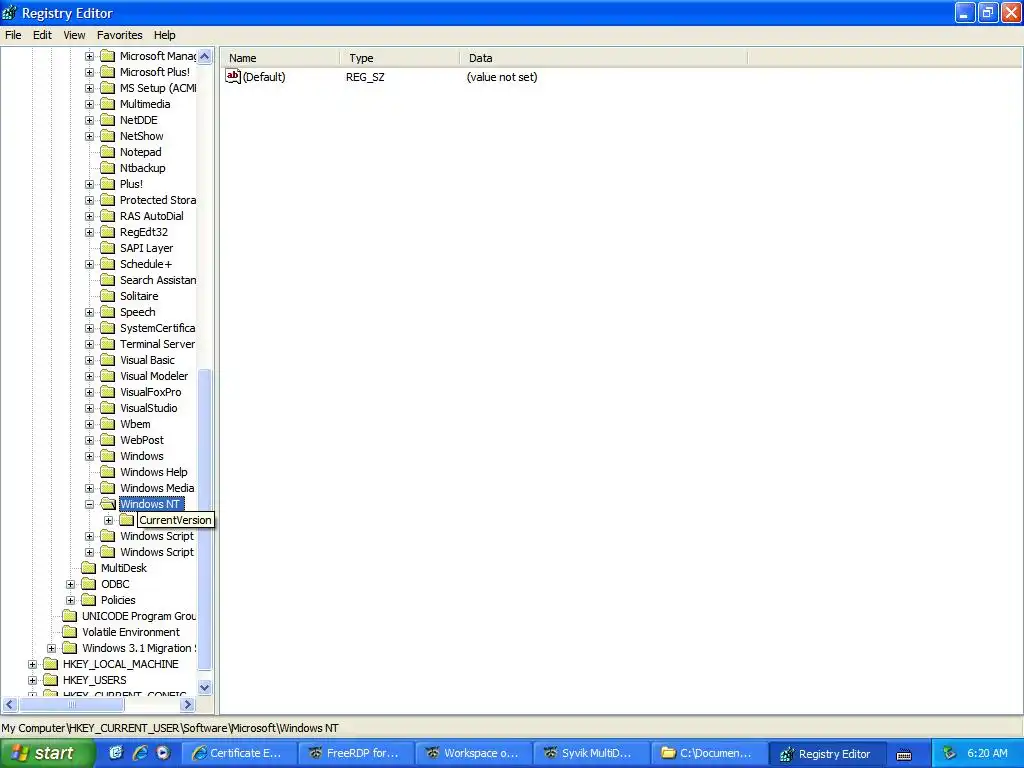The width and height of the screenshot is (1024, 768).
Task: Expand the Wbem key
Action: (x=89, y=424)
